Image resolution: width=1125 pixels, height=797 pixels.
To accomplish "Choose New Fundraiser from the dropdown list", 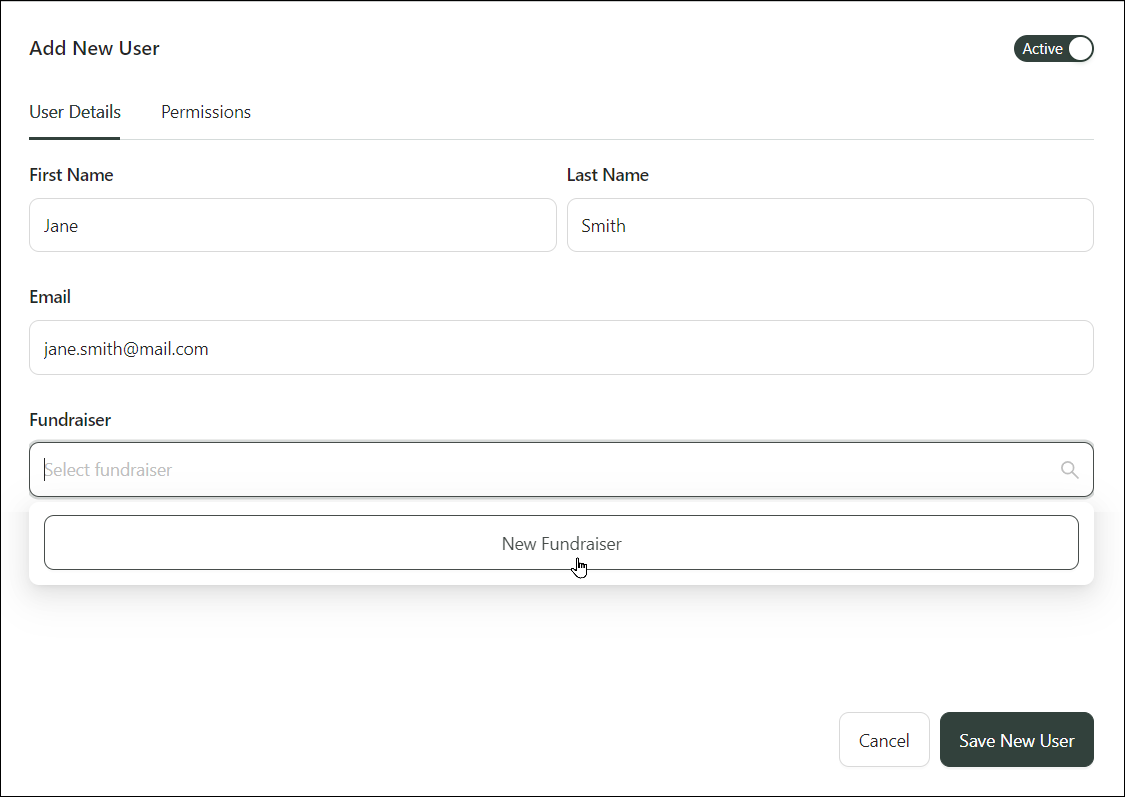I will 561,543.
